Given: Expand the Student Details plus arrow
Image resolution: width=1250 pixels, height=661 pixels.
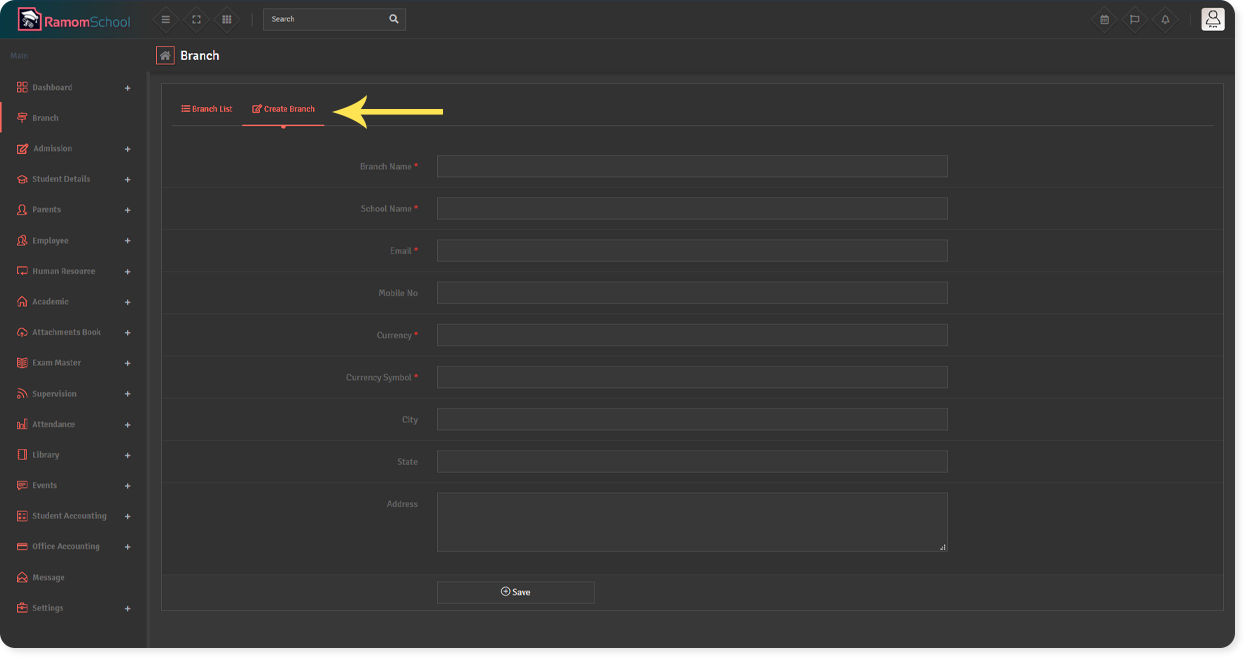Looking at the screenshot, I should 127,180.
